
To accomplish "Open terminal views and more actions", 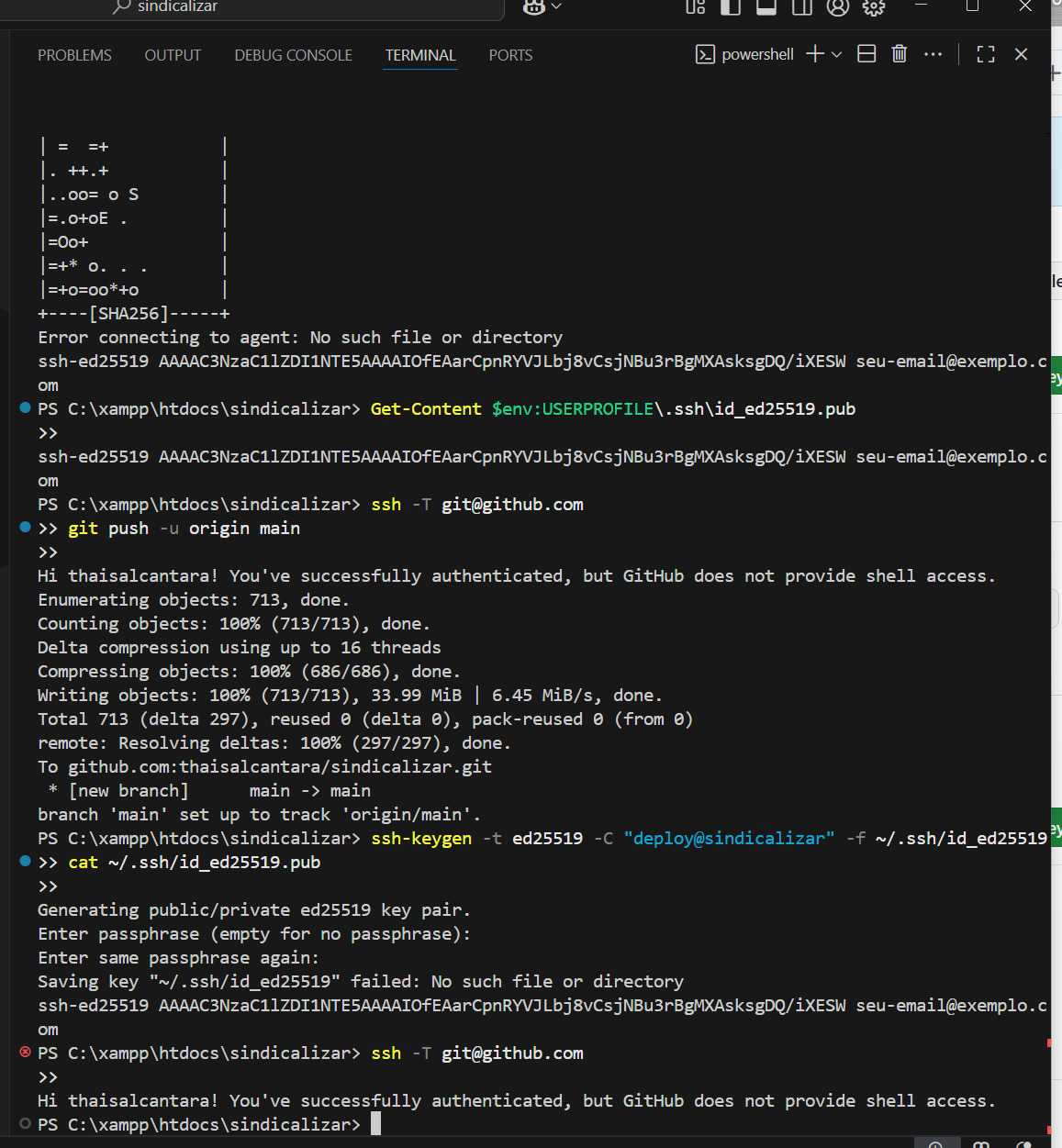I will [933, 54].
